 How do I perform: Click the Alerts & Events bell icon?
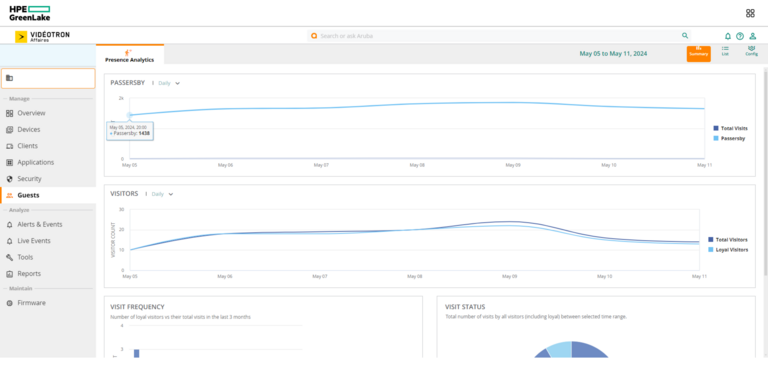point(9,224)
